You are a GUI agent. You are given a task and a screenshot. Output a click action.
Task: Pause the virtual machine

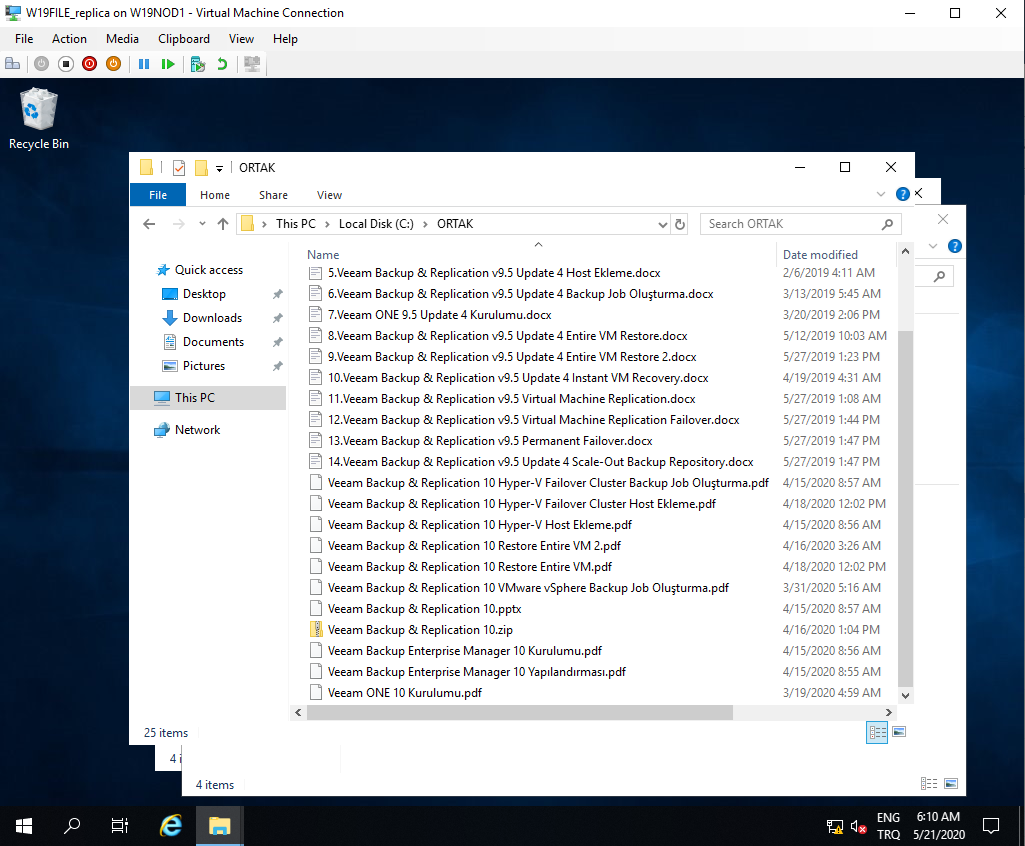click(x=144, y=64)
